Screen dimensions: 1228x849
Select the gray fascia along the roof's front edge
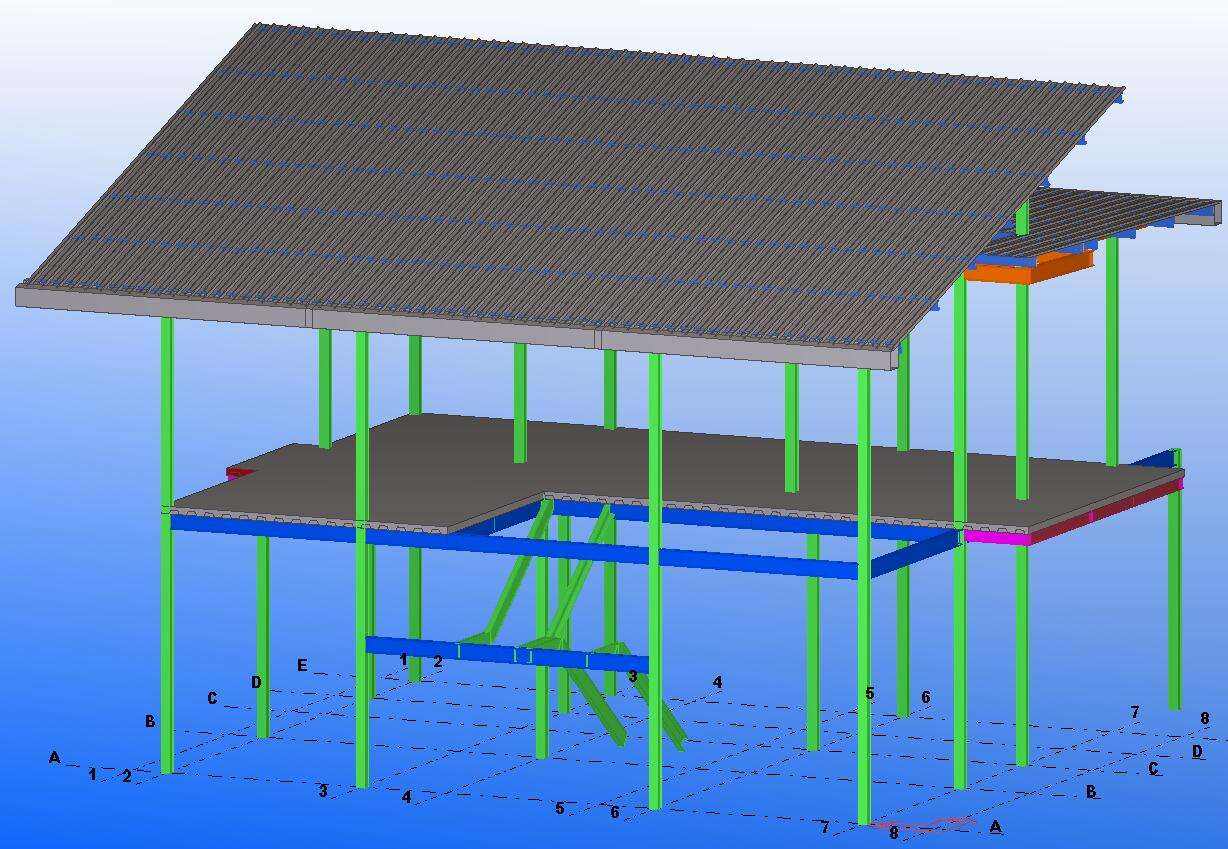450,326
